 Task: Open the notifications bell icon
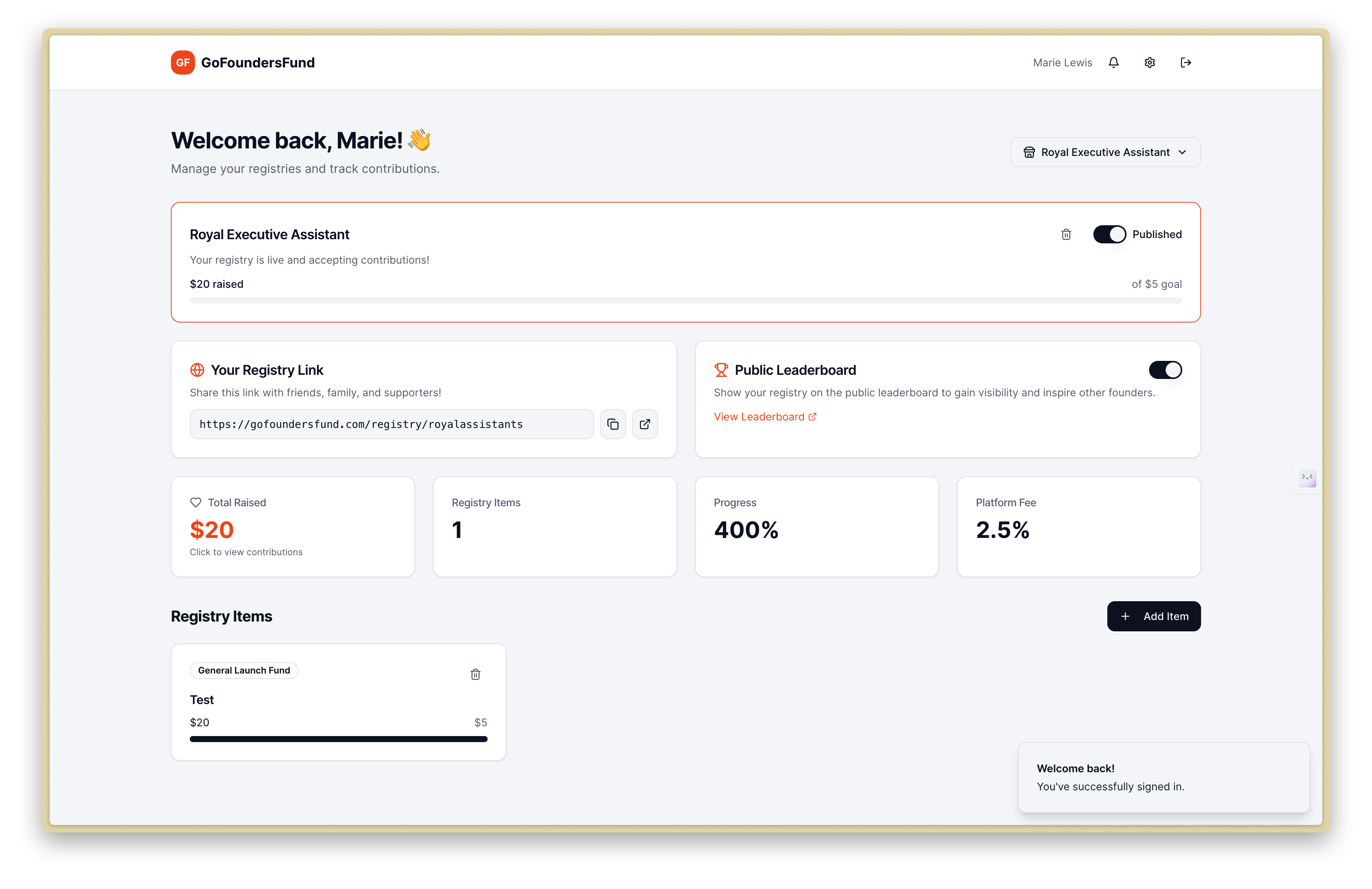[x=1113, y=62]
